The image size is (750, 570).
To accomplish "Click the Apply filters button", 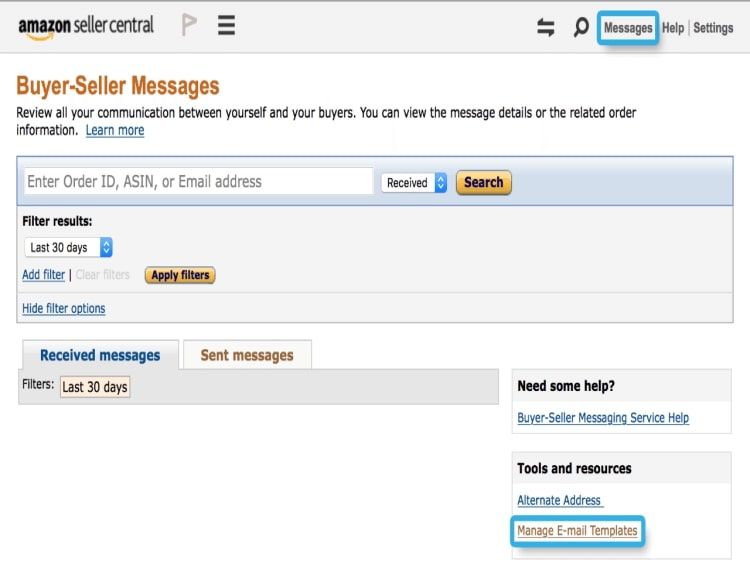I will pos(180,275).
